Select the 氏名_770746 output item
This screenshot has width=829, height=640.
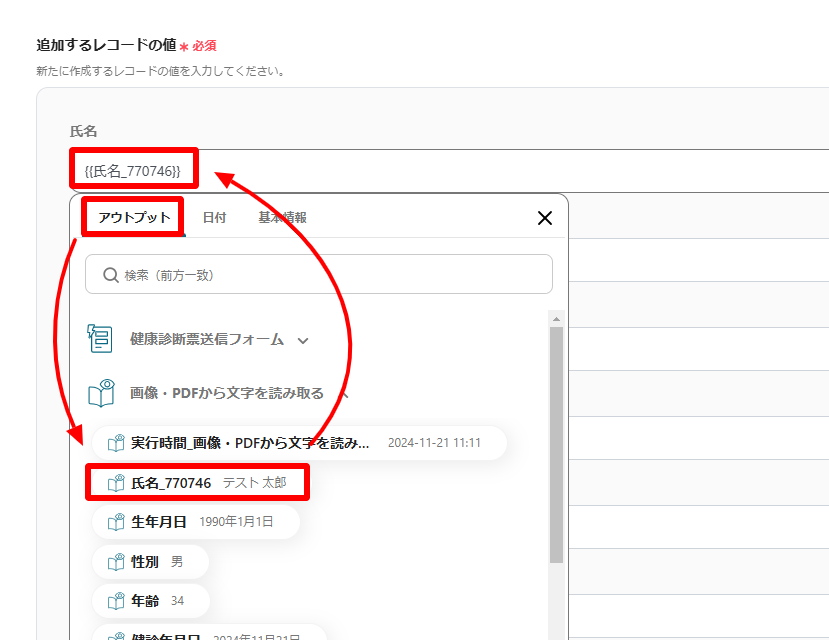coord(197,483)
